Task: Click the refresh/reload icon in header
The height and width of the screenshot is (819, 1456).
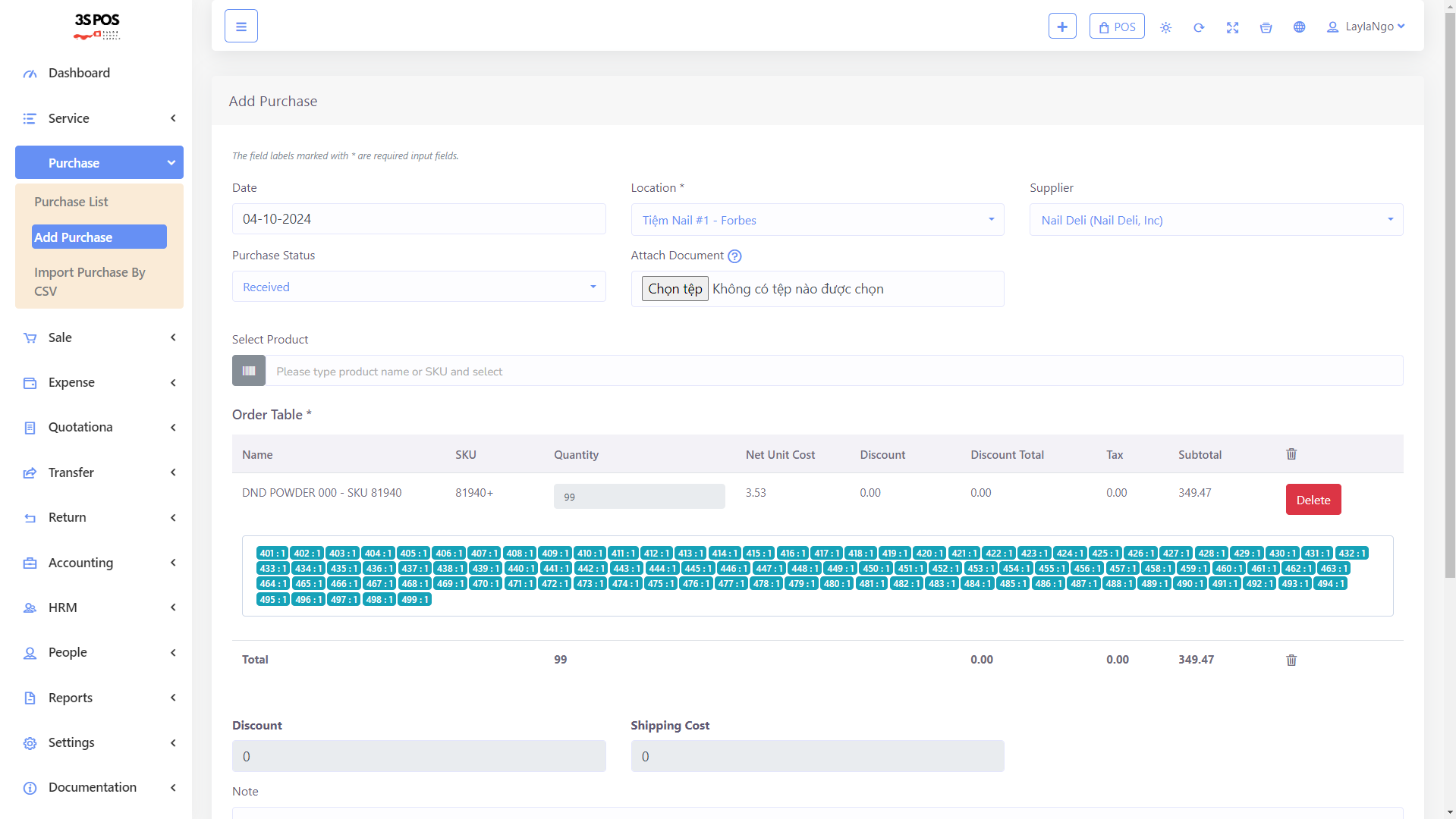Action: [1199, 27]
